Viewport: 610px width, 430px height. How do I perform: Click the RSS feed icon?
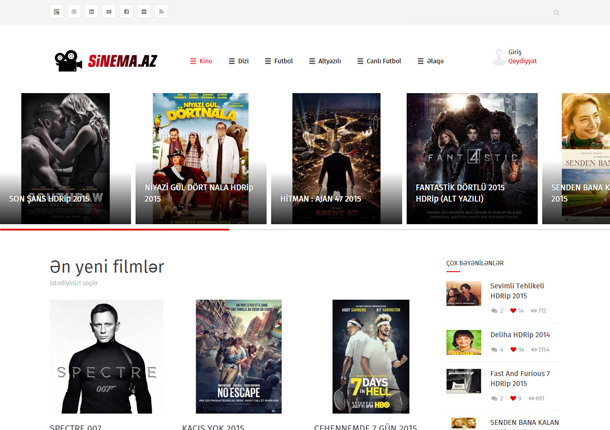pyautogui.click(x=162, y=12)
